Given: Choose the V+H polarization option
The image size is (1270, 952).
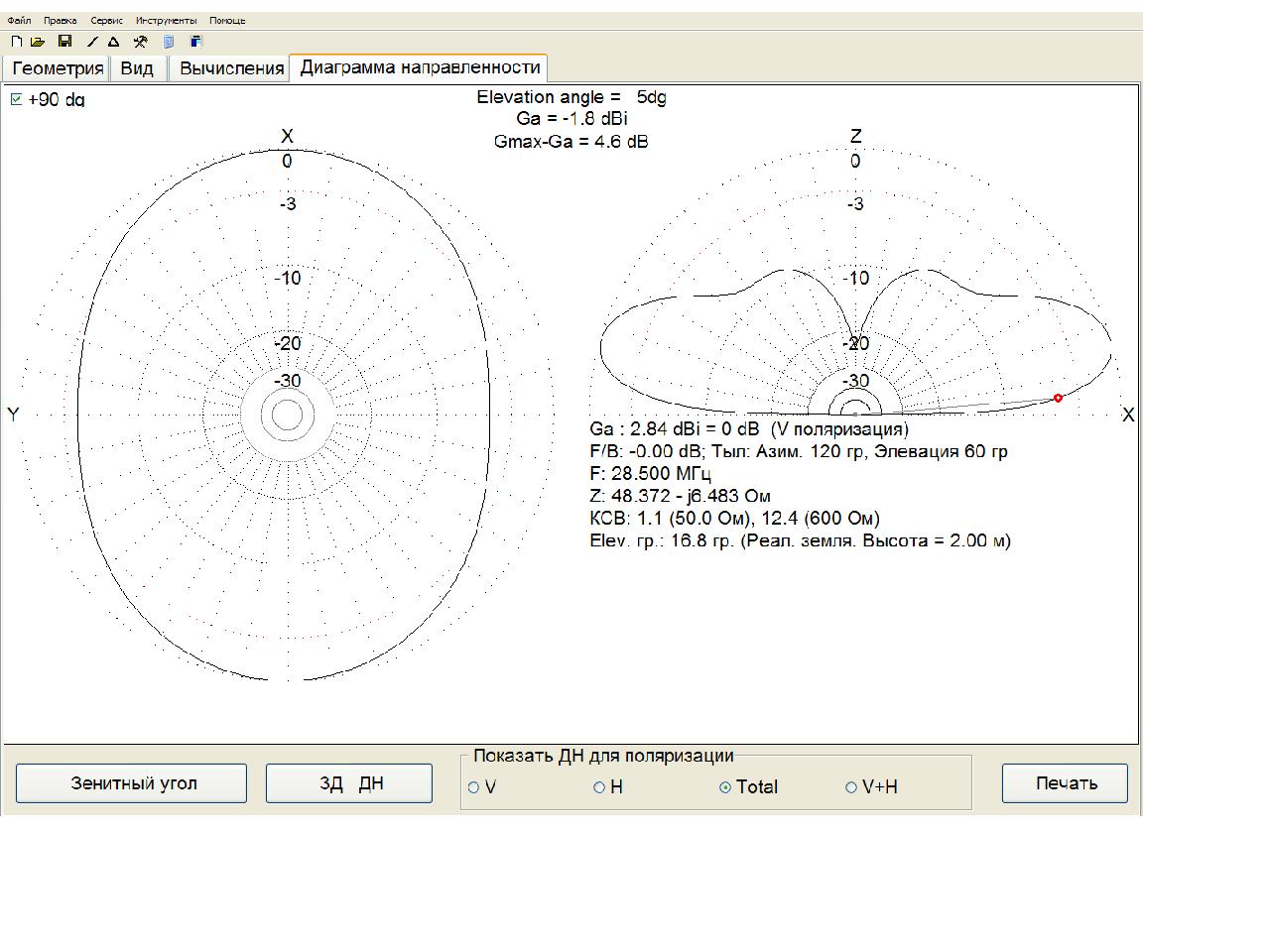Looking at the screenshot, I should pos(851,787).
